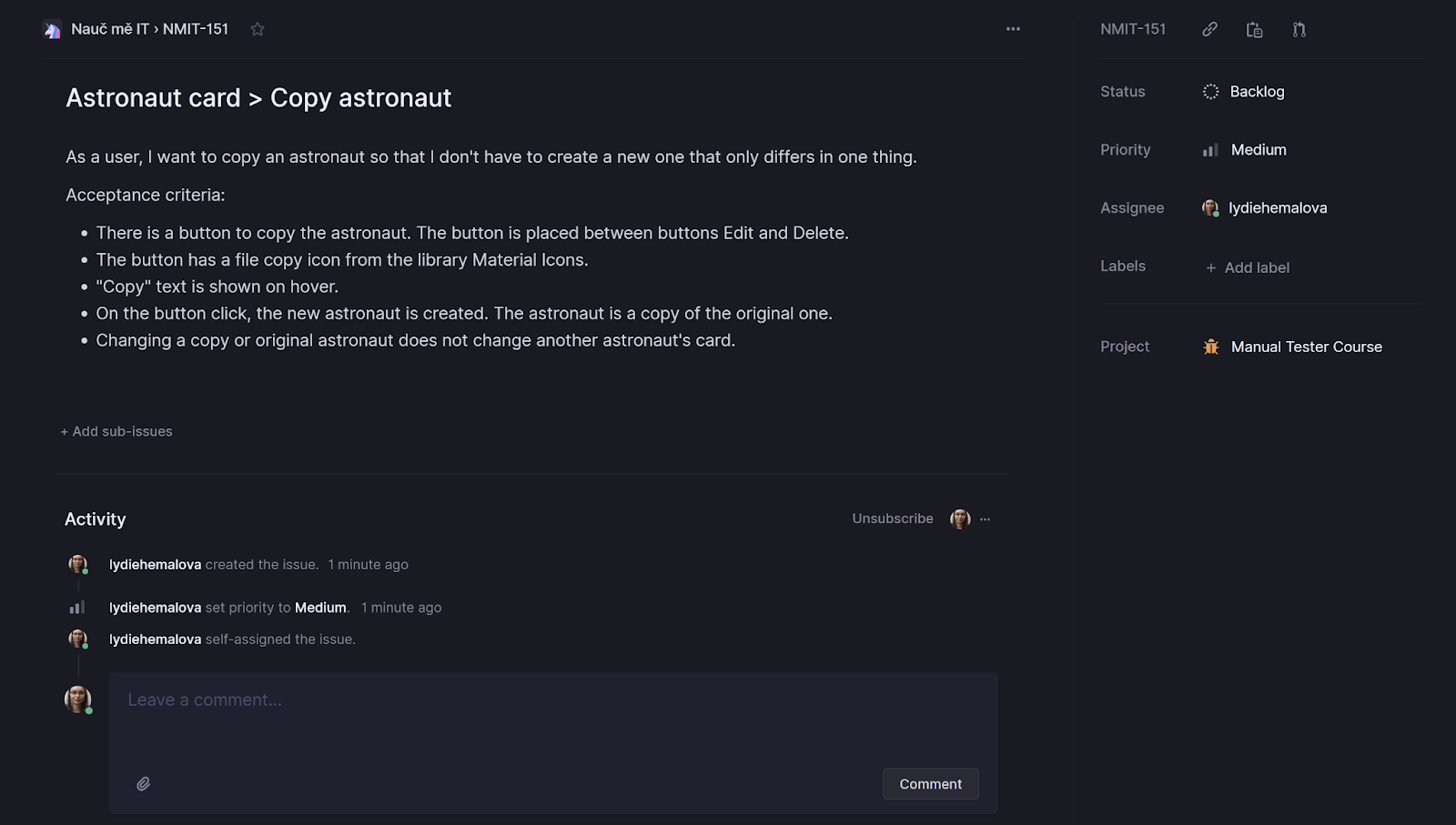Image resolution: width=1456 pixels, height=825 pixels.
Task: Click Add sub-issues link
Action: coord(116,431)
